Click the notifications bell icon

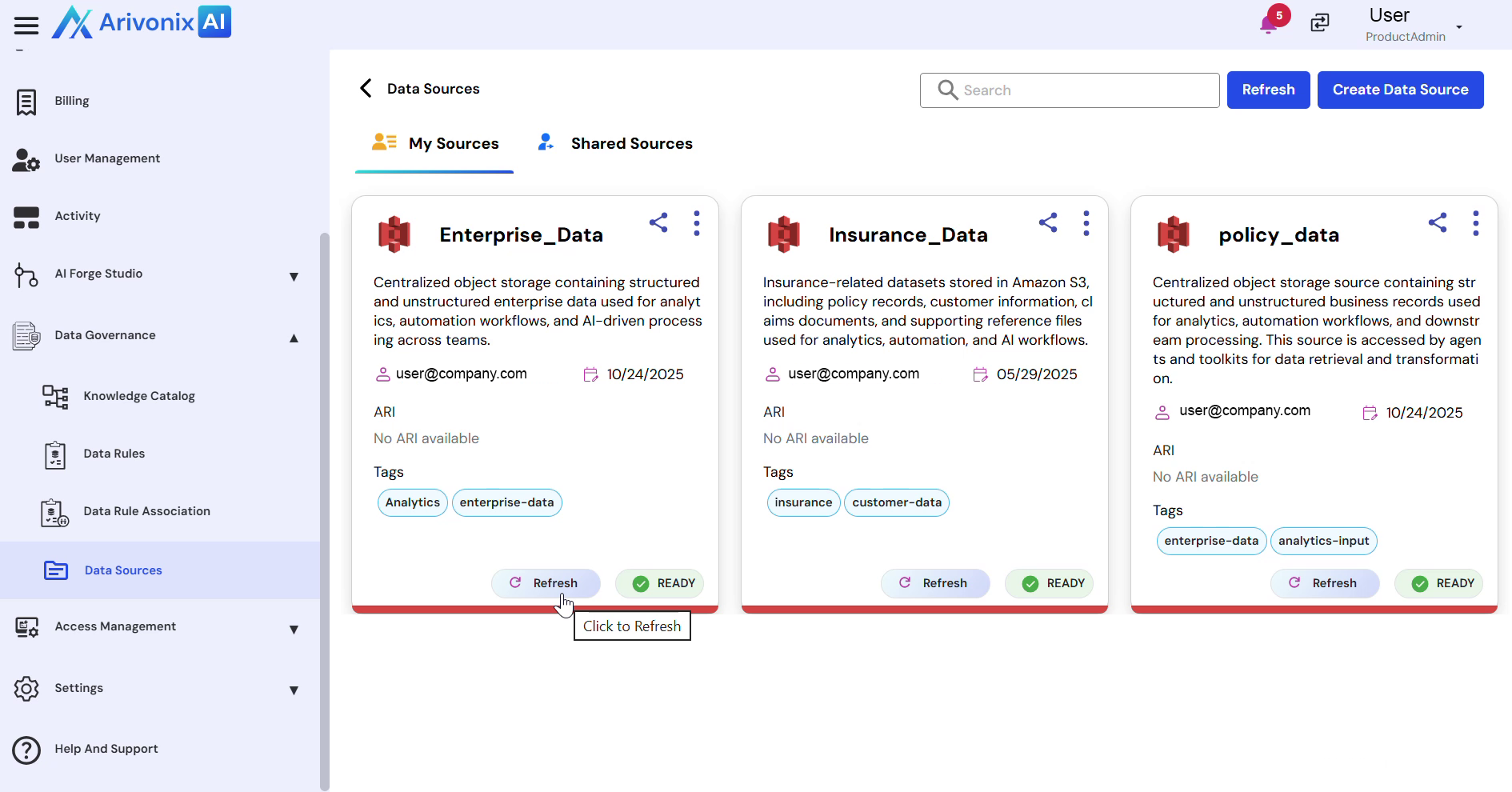[x=1268, y=24]
